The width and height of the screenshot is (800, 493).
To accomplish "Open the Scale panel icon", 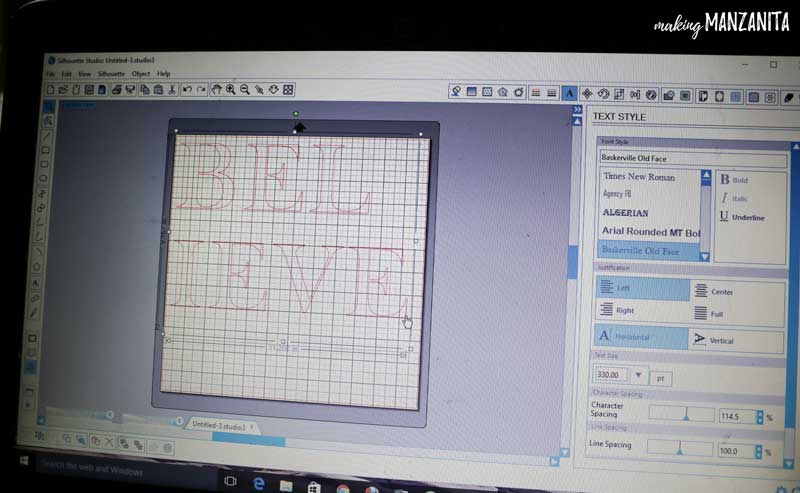I will [619, 94].
